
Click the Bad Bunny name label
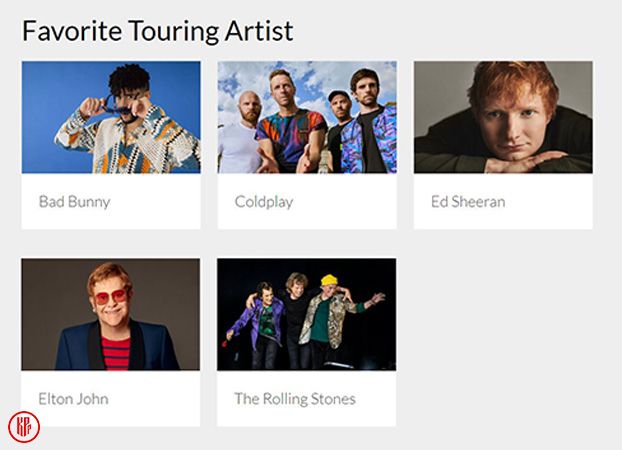coord(74,202)
